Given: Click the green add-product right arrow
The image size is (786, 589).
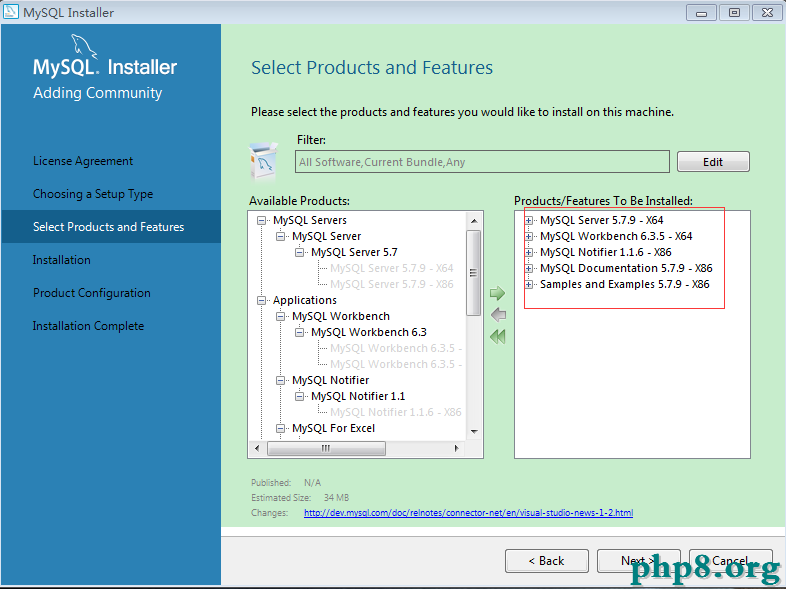Looking at the screenshot, I should (497, 293).
